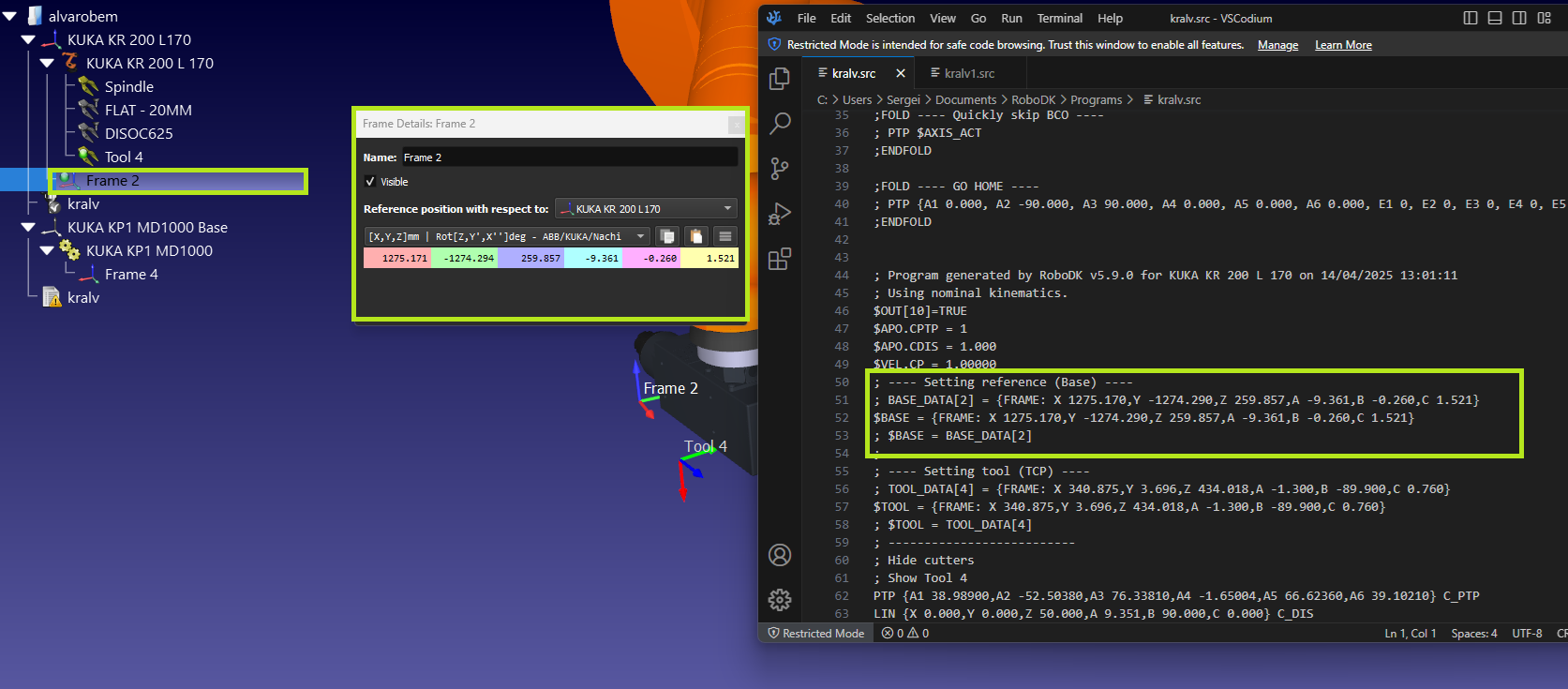Toggle the bottom panel layout button
This screenshot has width=1568, height=689.
[x=1495, y=18]
